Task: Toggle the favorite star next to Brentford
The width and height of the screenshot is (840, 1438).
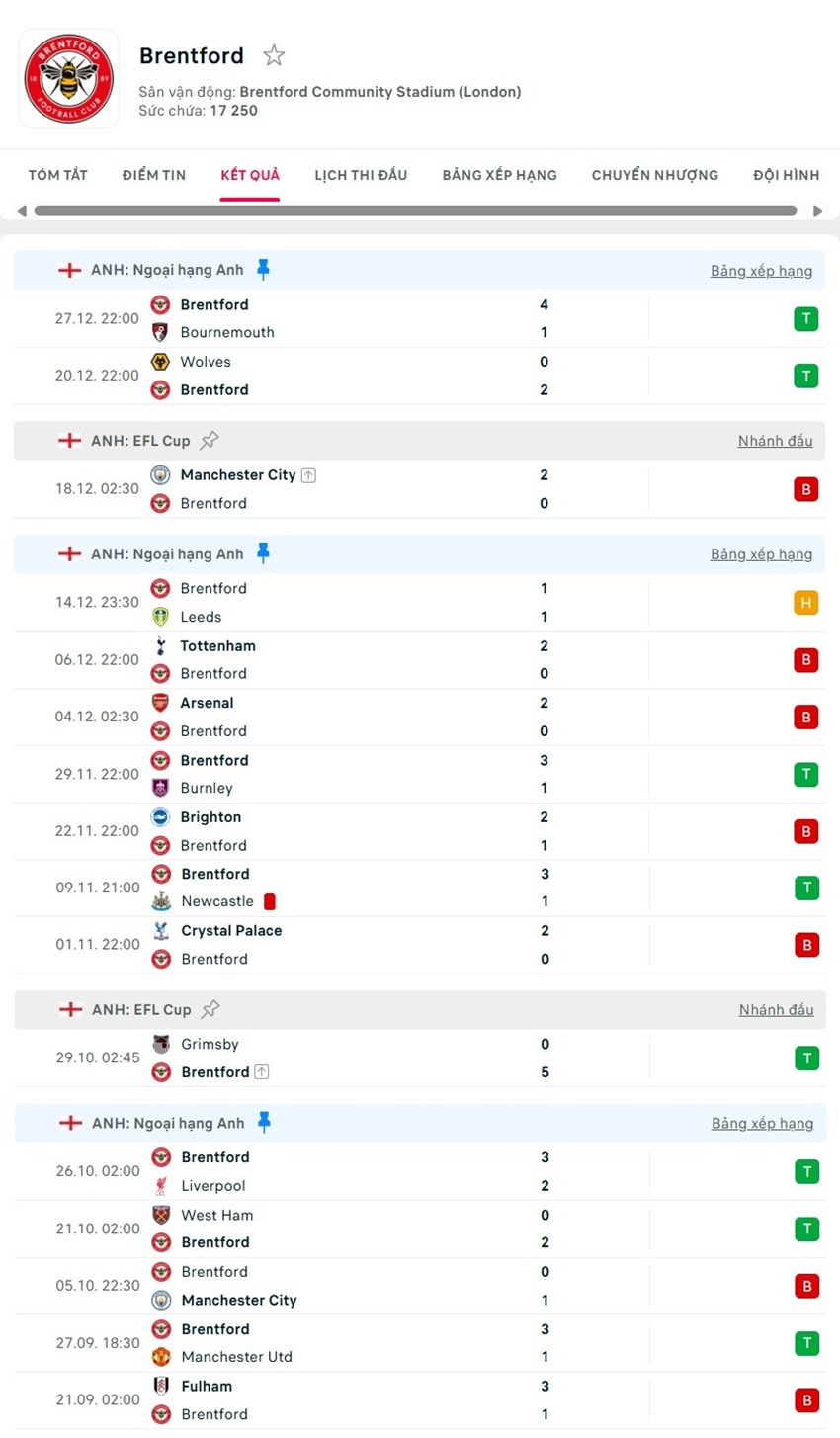Action: (273, 55)
